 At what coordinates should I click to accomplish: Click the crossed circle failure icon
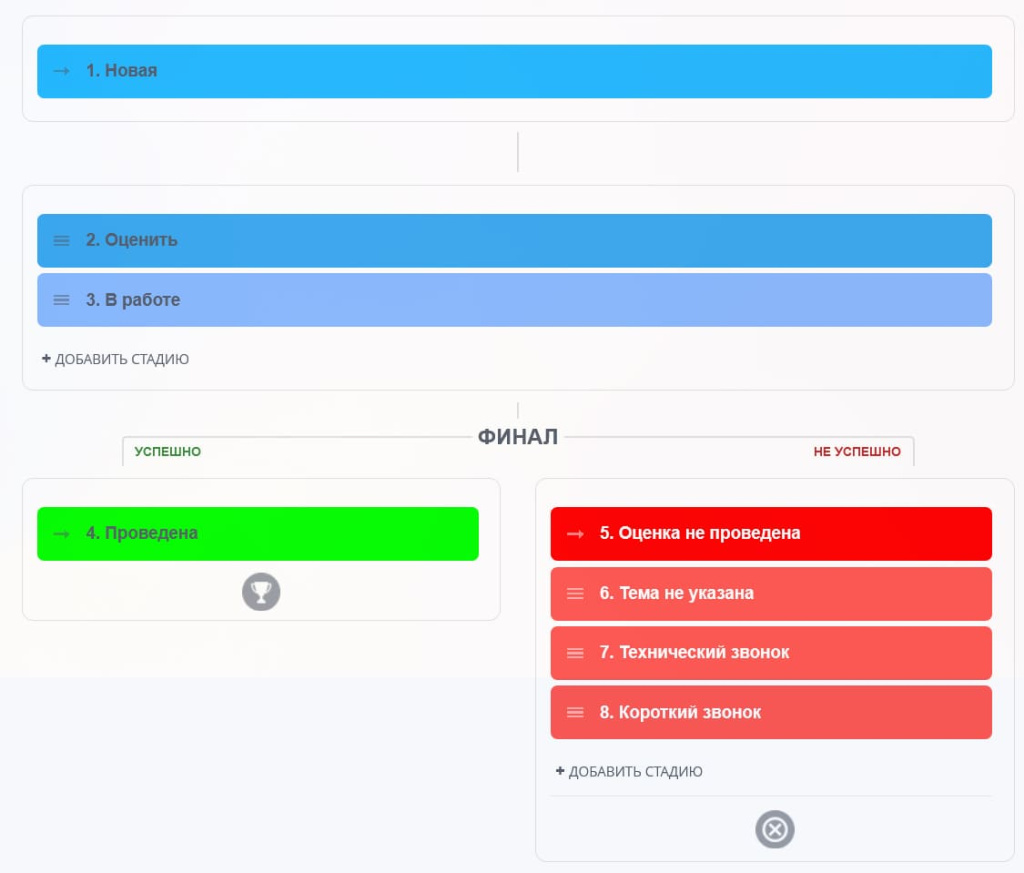coord(774,830)
